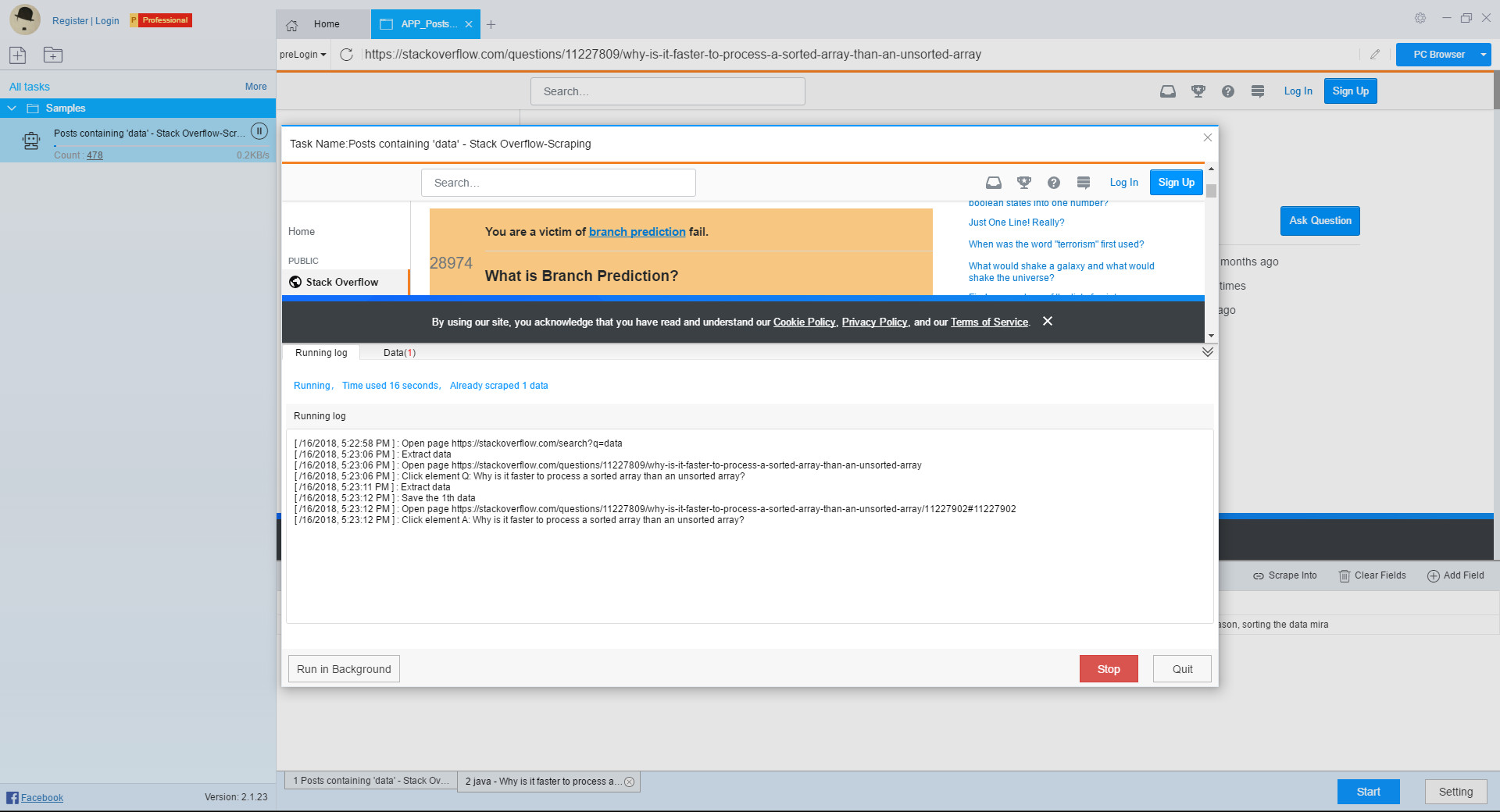Click Log In in background page
Viewport: 1500px width, 812px height.
(1298, 91)
